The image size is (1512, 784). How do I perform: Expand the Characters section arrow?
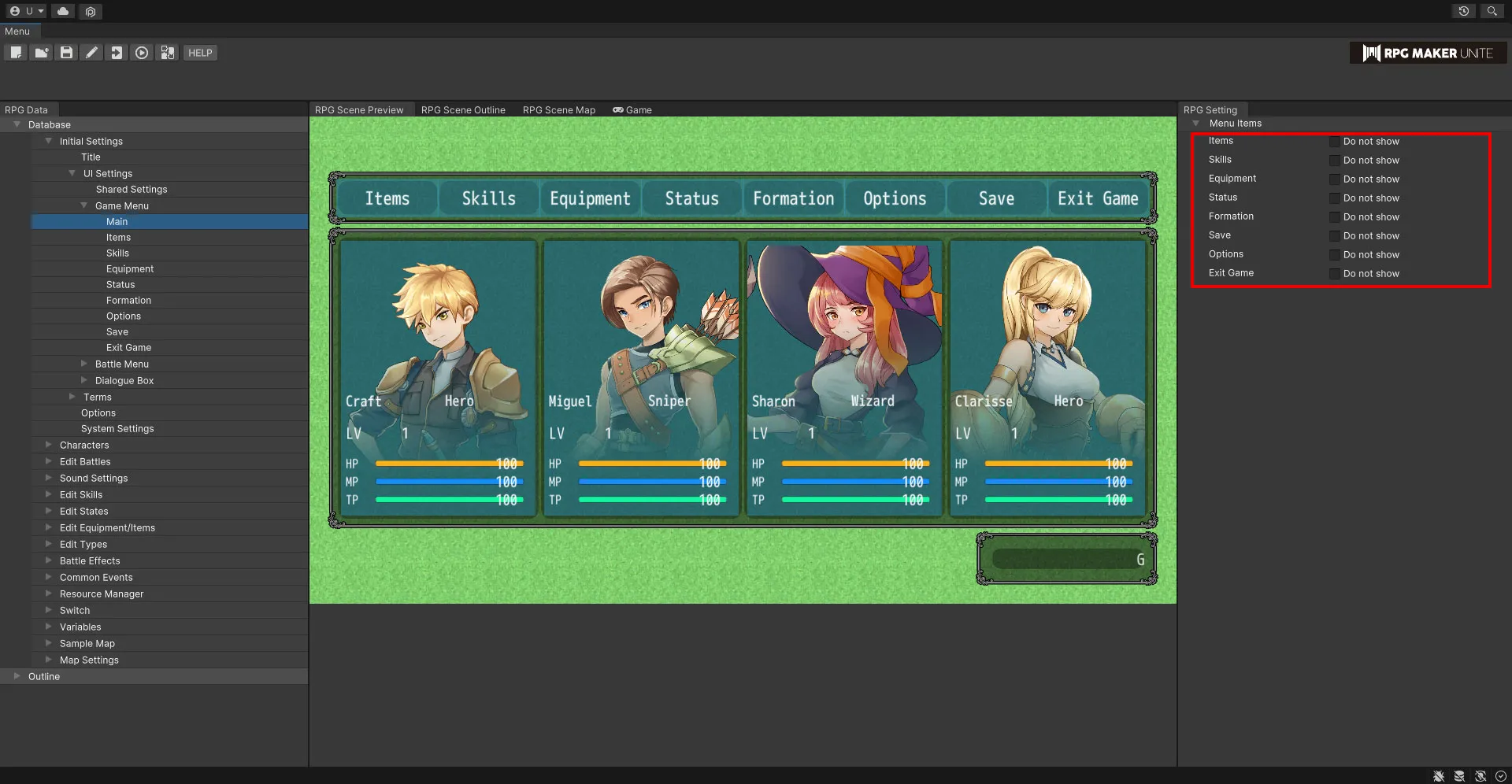pyautogui.click(x=49, y=445)
